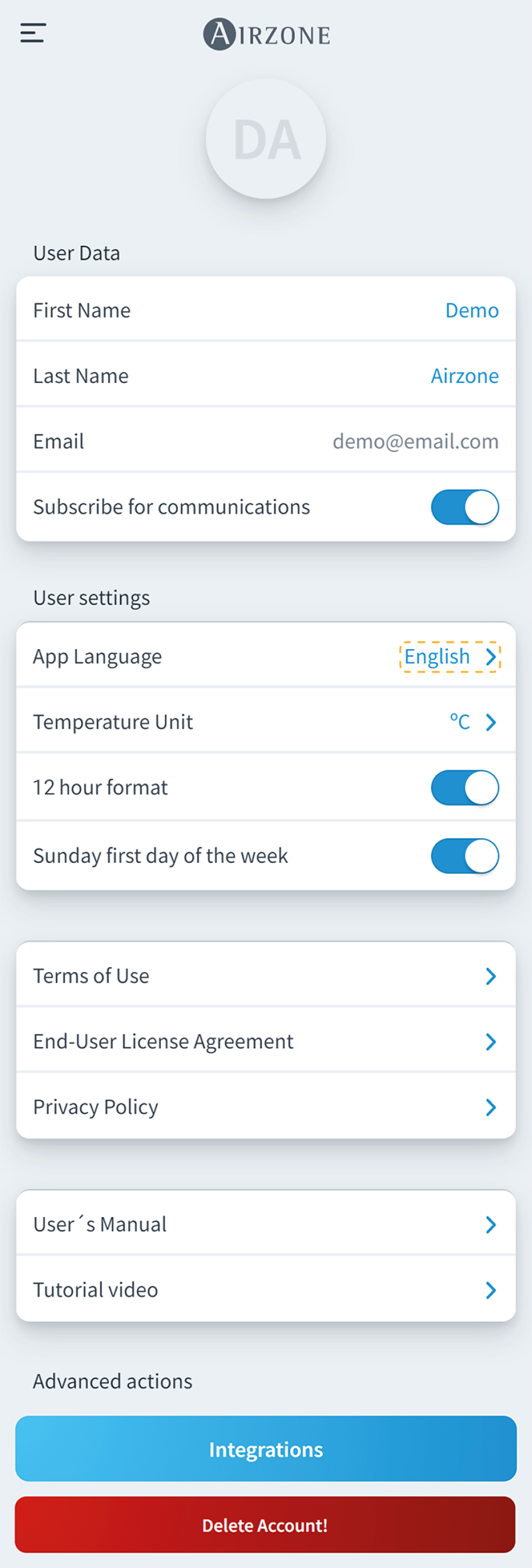The image size is (532, 1568).
Task: Open the App Language English selector
Action: click(x=450, y=657)
